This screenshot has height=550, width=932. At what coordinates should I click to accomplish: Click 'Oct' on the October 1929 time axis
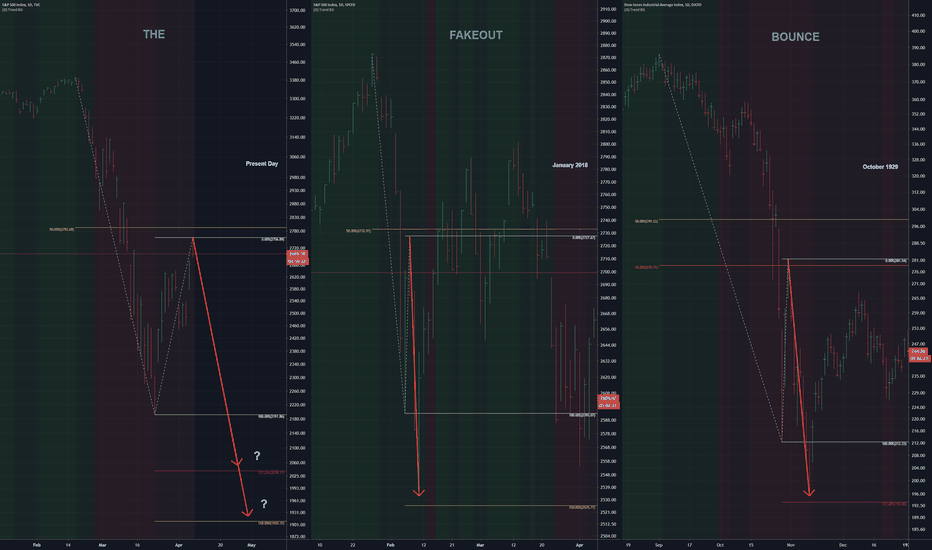pos(720,545)
